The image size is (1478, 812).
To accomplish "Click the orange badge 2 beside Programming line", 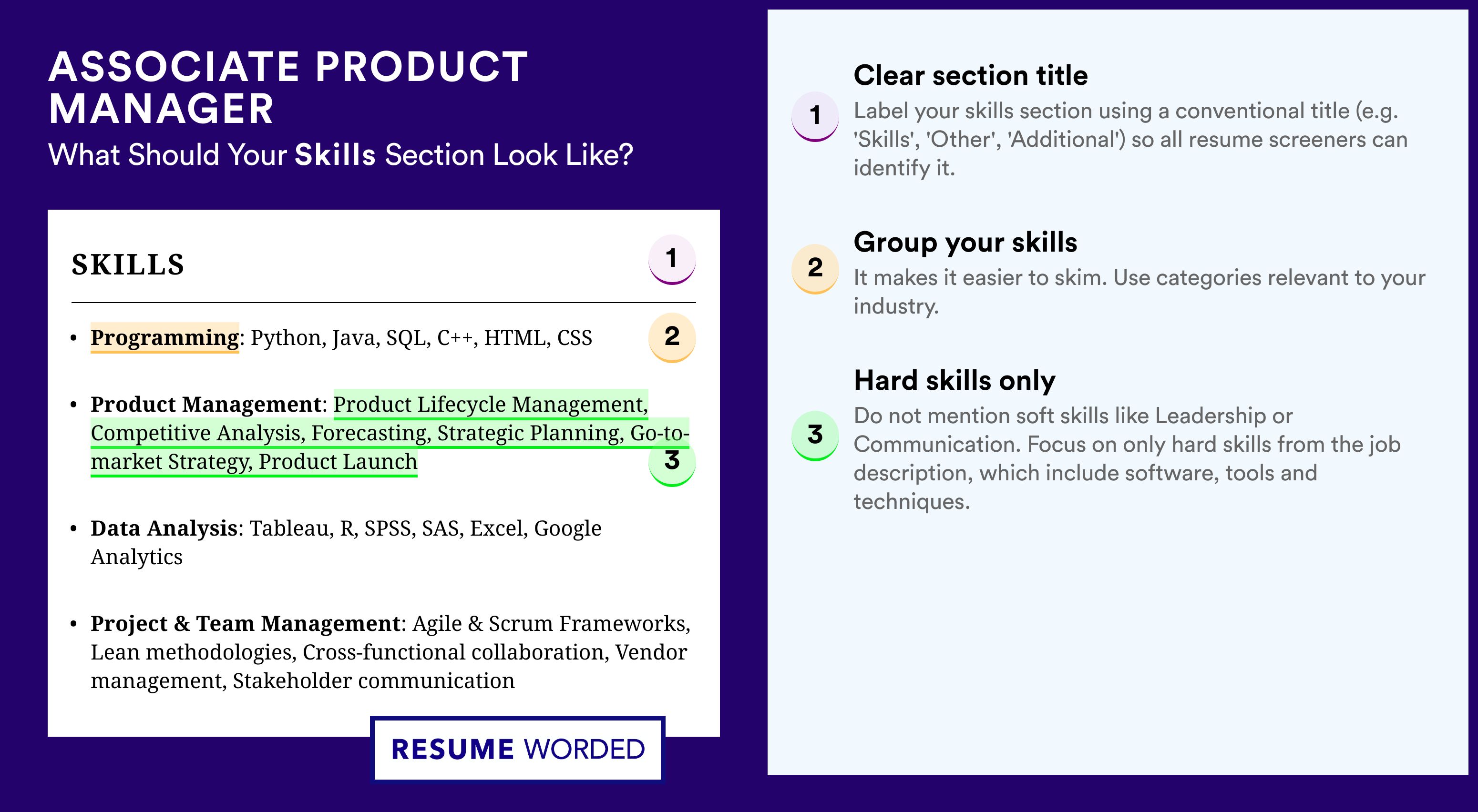I will (x=672, y=337).
